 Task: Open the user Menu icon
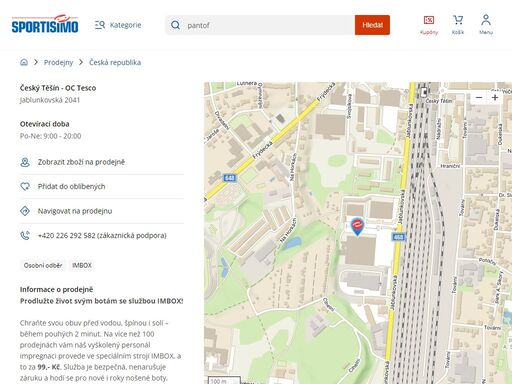pyautogui.click(x=486, y=25)
